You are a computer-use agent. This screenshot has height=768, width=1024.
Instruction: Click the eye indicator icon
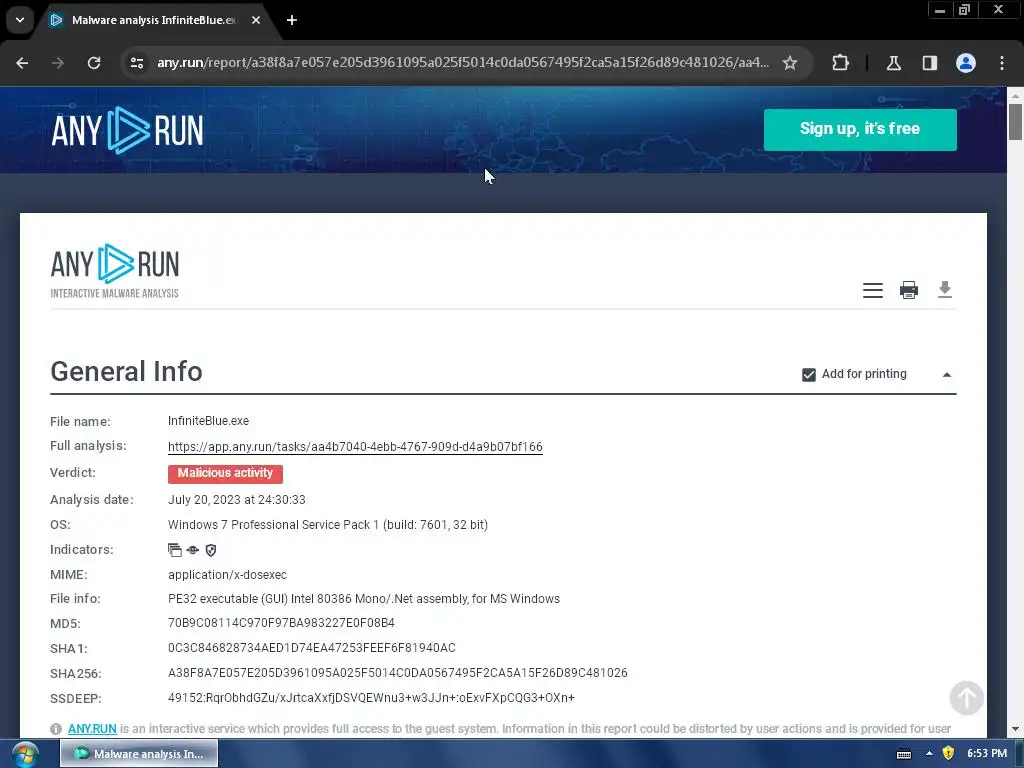point(193,551)
